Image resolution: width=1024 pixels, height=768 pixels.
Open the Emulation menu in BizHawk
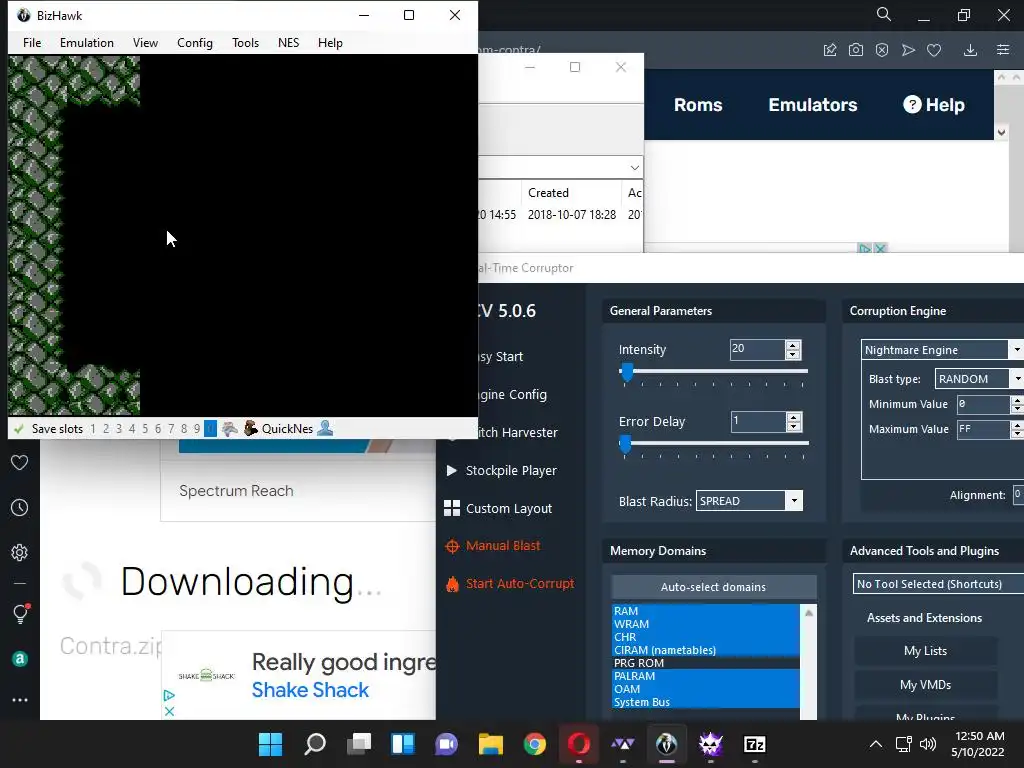[x=87, y=42]
